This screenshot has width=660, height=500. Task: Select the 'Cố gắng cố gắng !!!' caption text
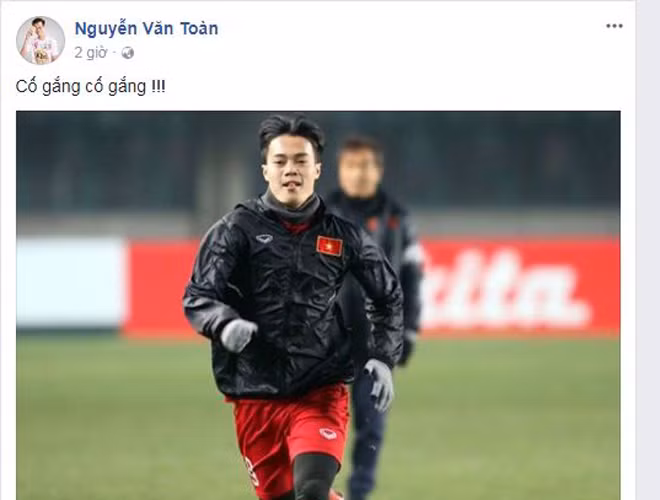click(90, 87)
